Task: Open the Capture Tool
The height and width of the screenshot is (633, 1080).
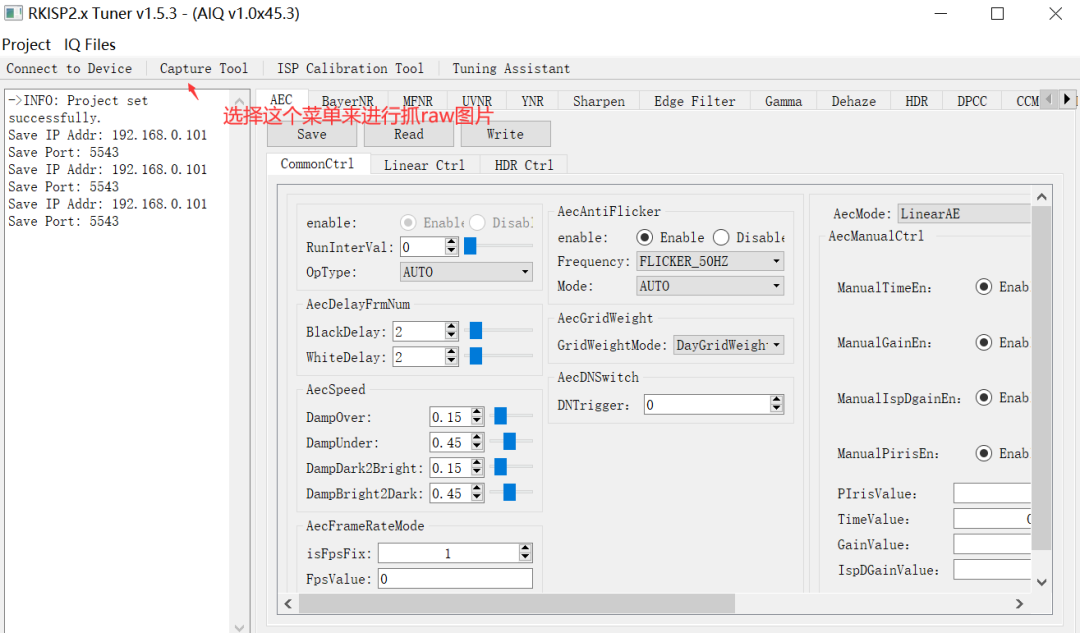Action: click(203, 69)
